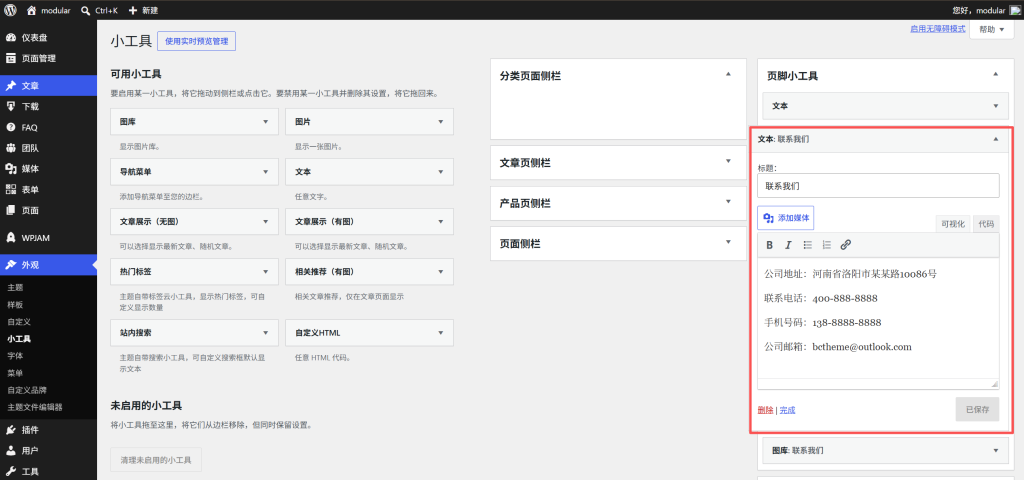Expand the 文章展示（无图） widget

point(266,221)
